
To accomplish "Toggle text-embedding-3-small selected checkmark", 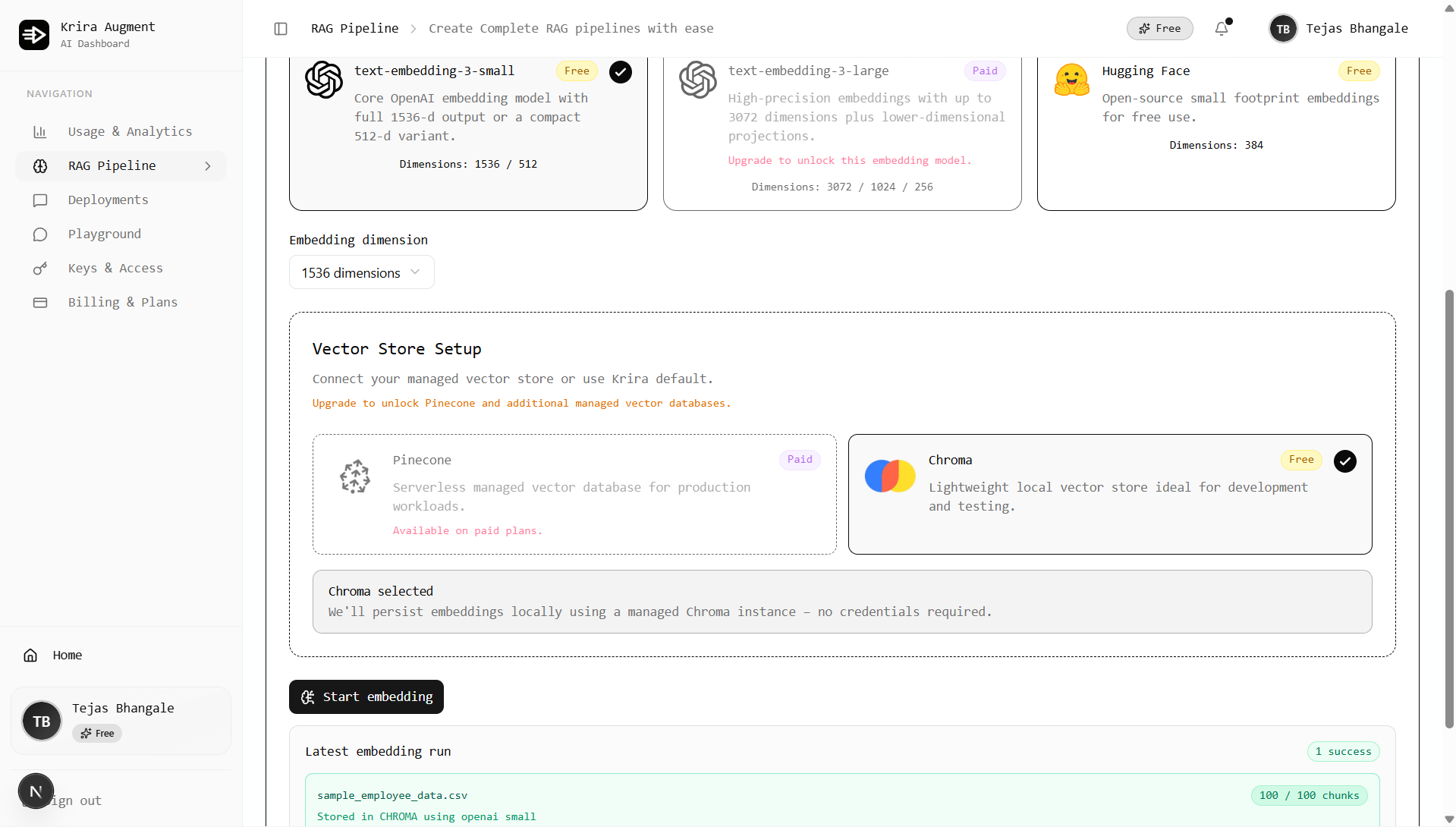I will (x=621, y=72).
